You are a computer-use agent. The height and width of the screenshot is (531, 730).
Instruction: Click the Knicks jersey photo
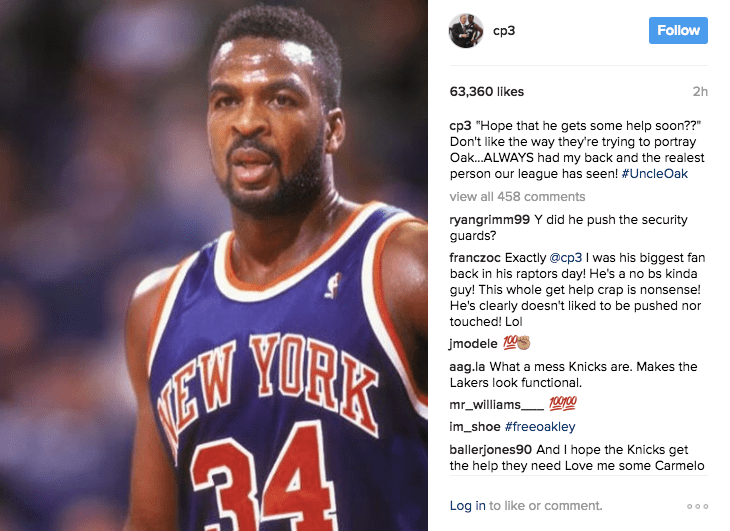tap(214, 265)
